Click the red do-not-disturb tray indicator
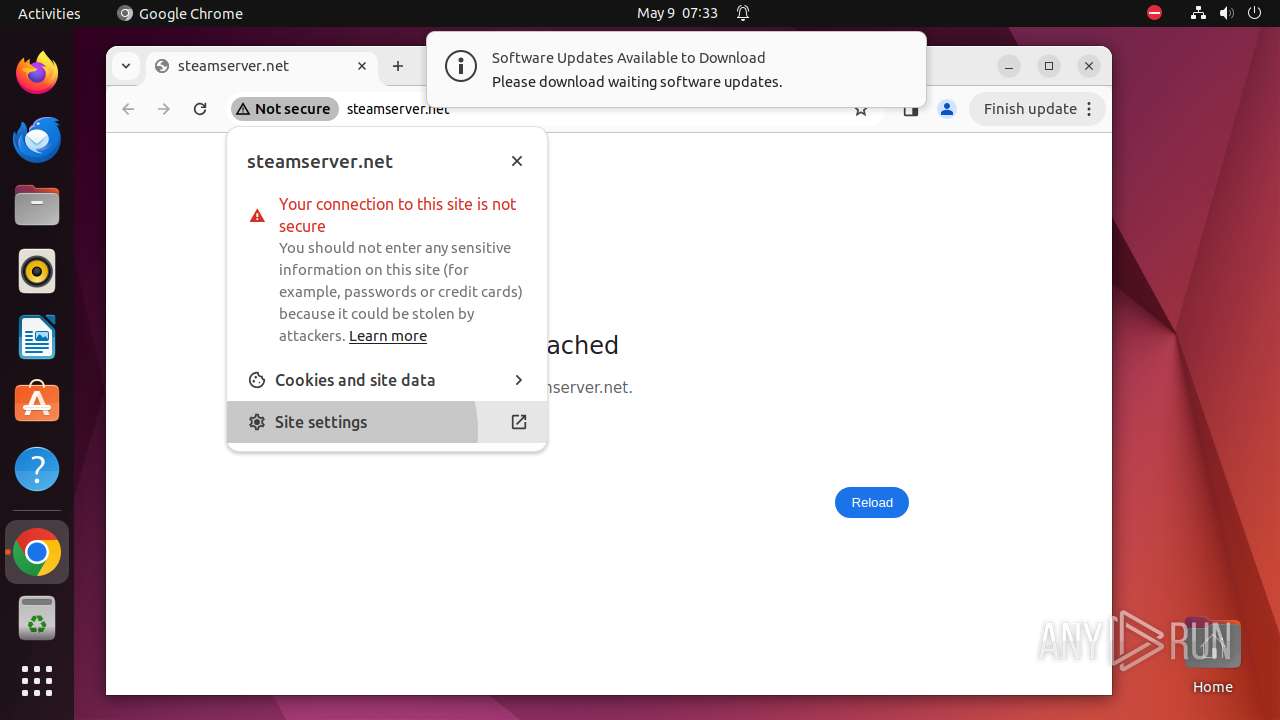1280x720 pixels. coord(1154,13)
